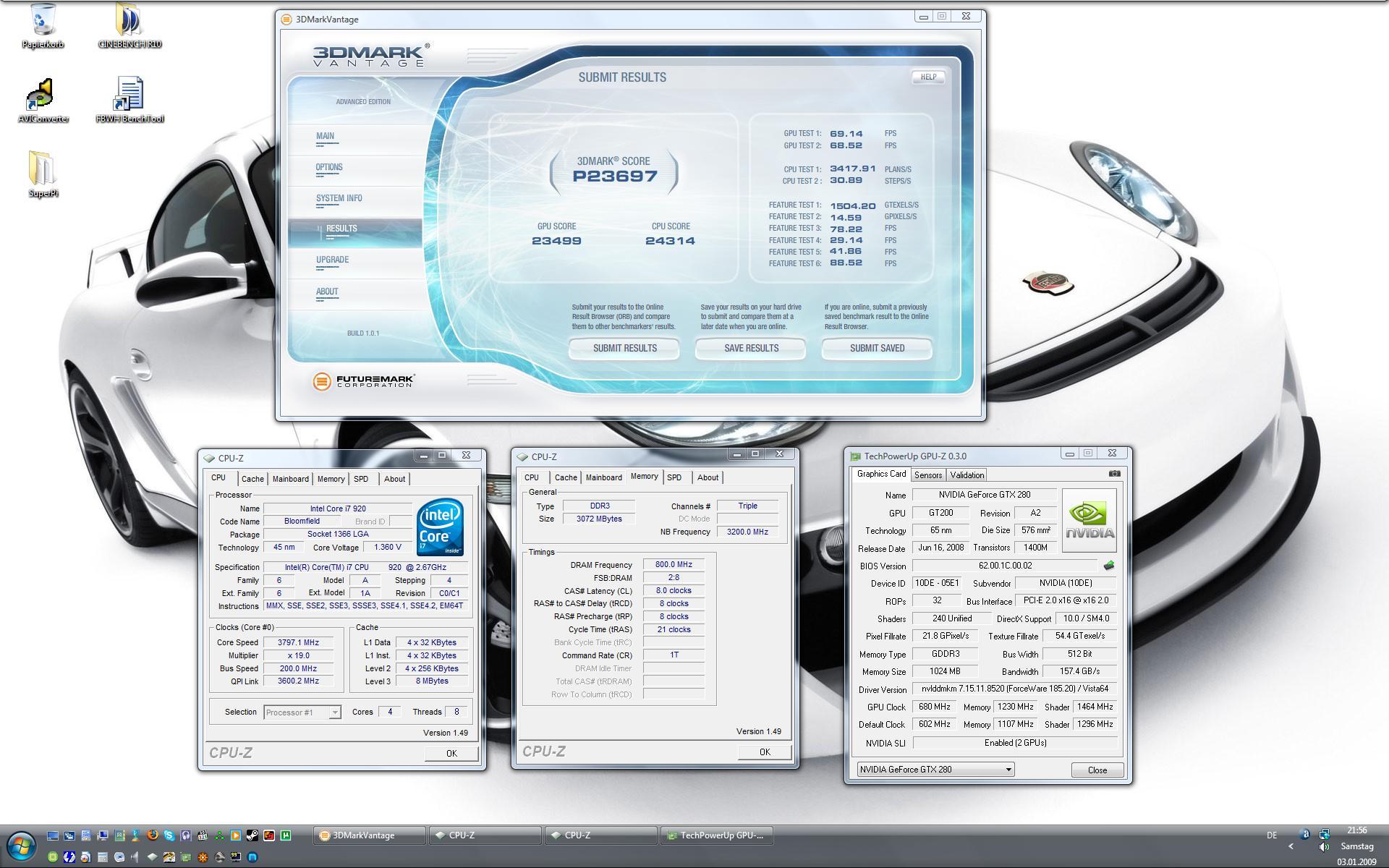The width and height of the screenshot is (1389, 868).
Task: Click the SUBMIT SAVED button
Action: 877,348
